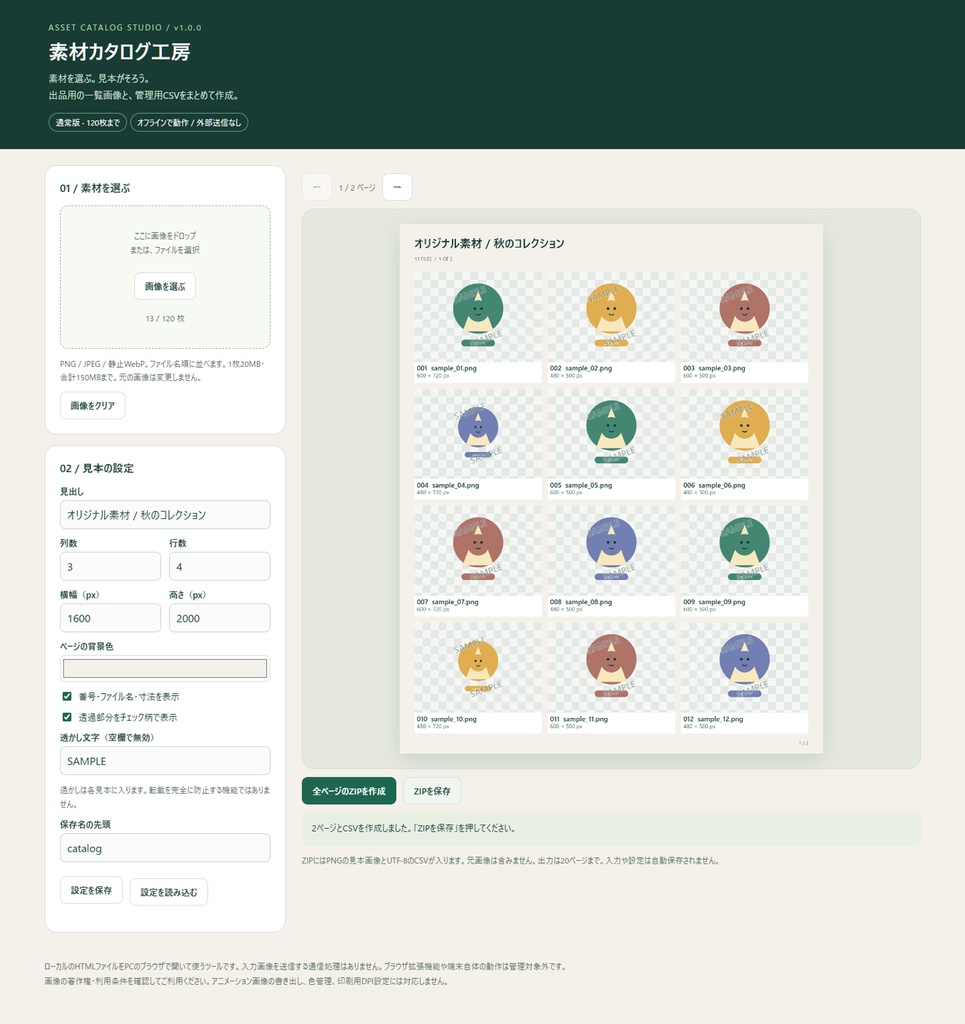Click ASSET CATALOG STUDIO / v1.0.0 label
Viewport: 965px width, 1024px height.
[x=125, y=27]
